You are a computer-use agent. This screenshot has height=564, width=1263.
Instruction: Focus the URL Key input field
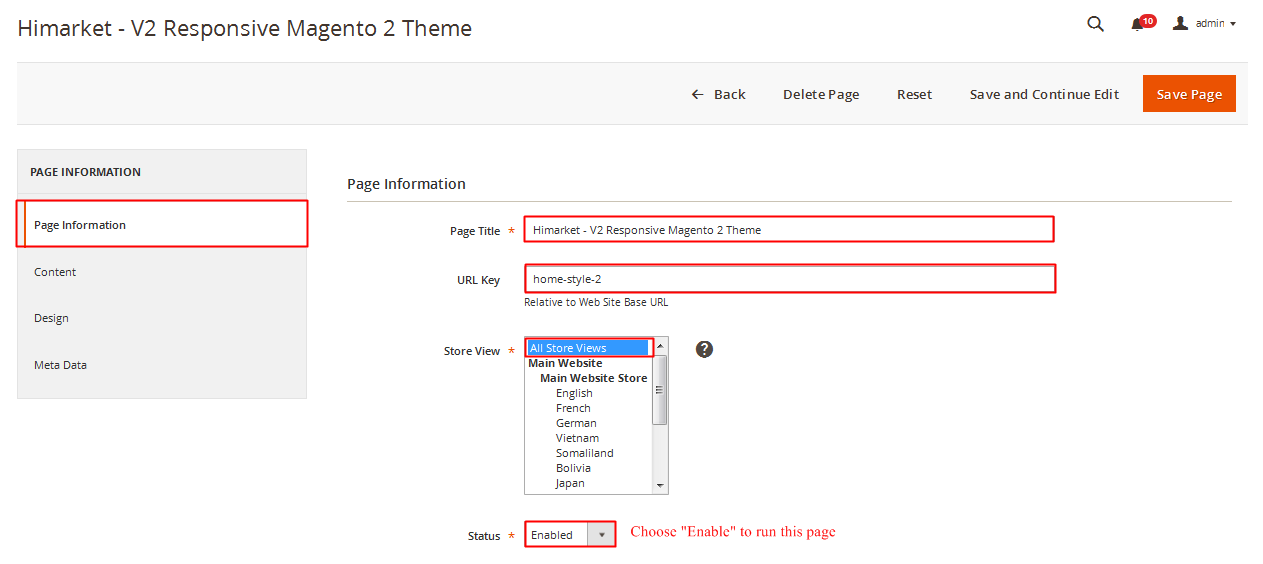point(790,278)
